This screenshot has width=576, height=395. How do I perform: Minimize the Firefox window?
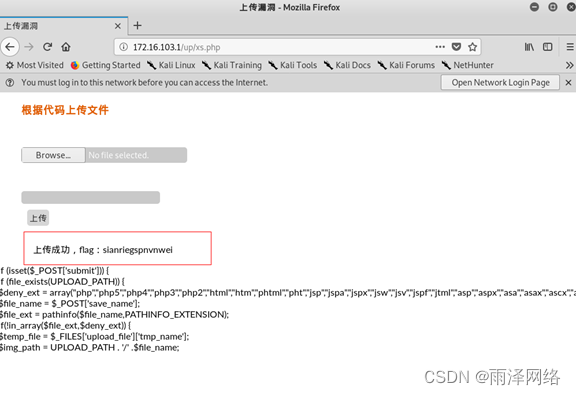[x=534, y=7]
